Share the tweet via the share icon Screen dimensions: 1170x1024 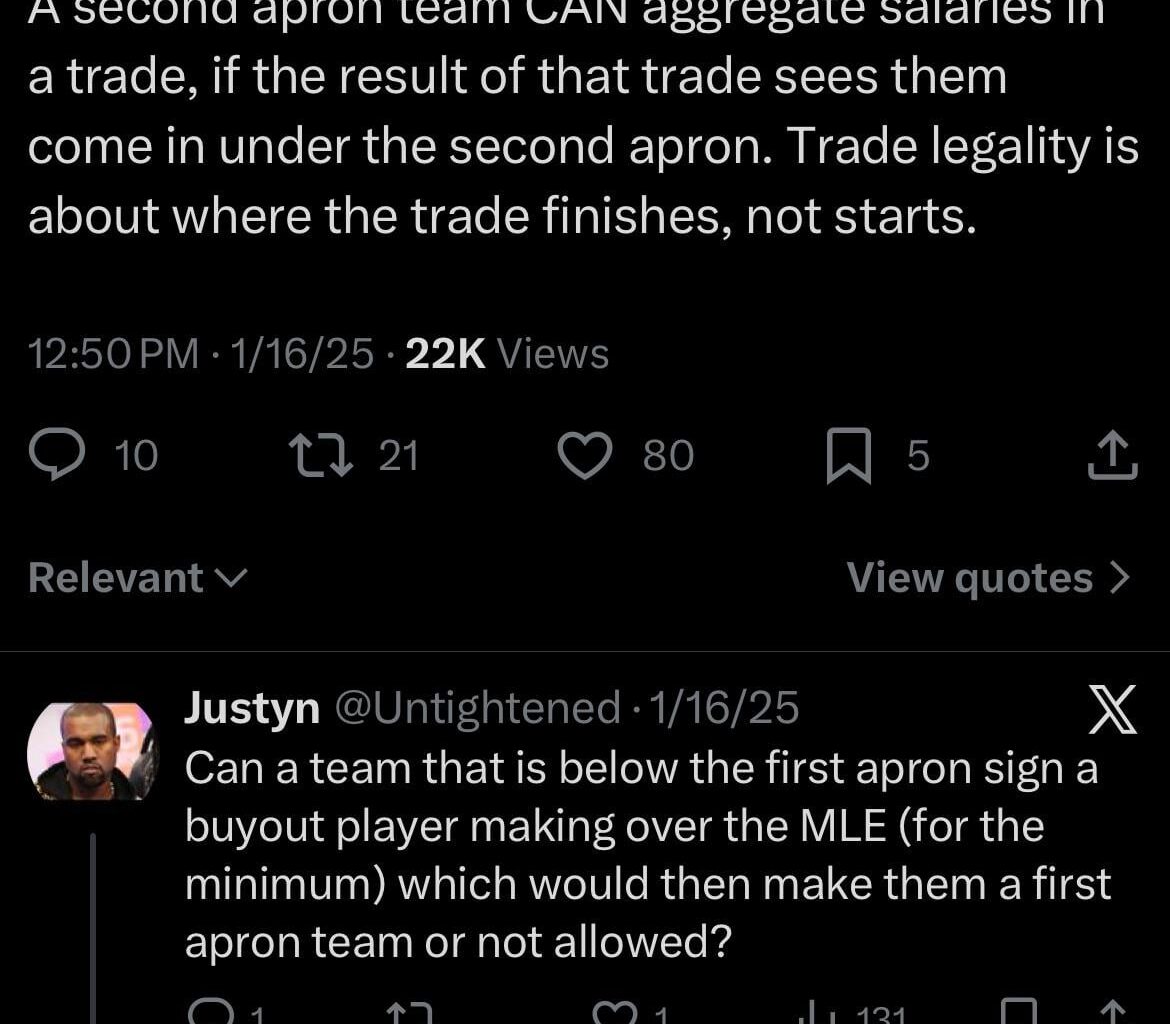point(1112,455)
